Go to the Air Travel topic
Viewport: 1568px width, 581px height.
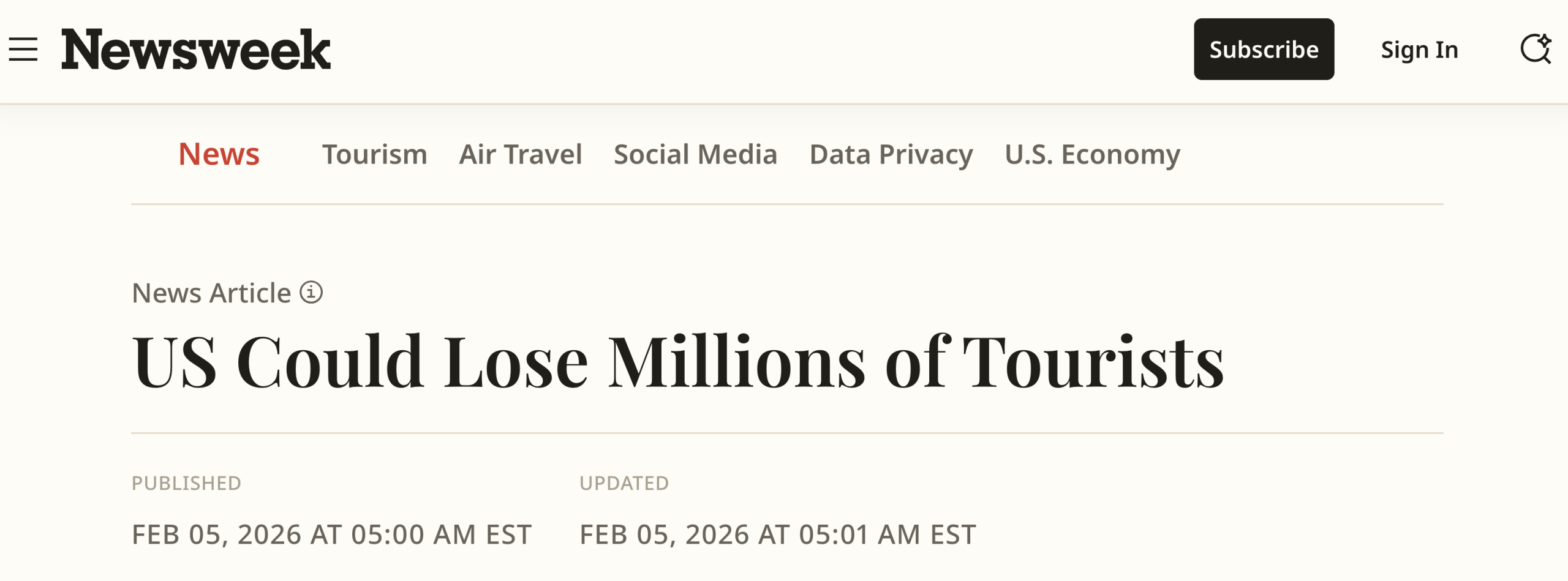pos(520,154)
